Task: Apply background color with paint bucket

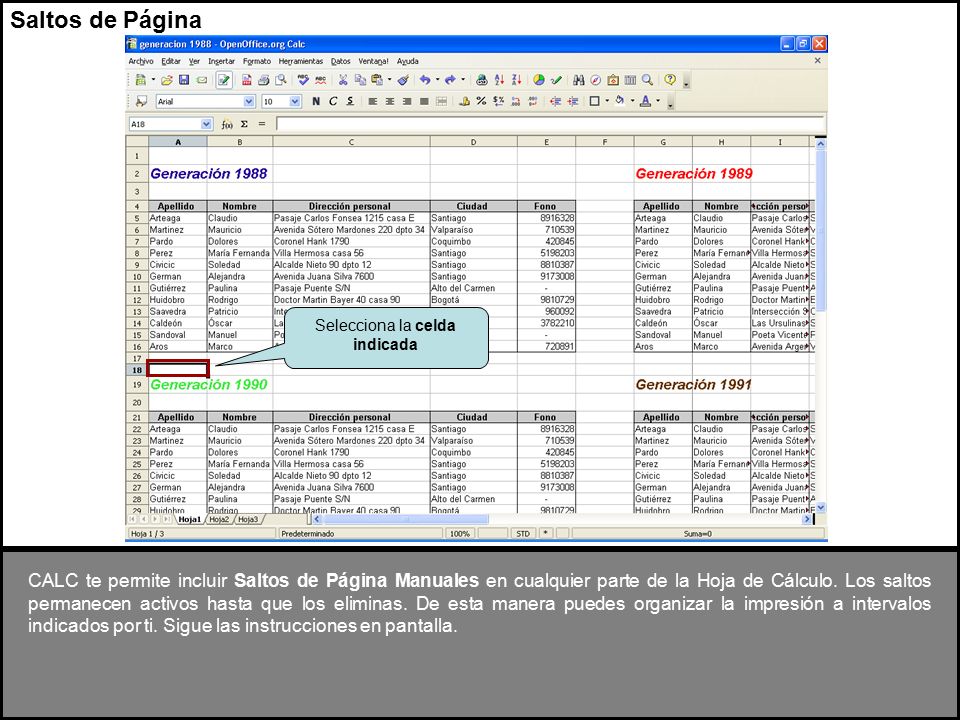Action: 620,102
